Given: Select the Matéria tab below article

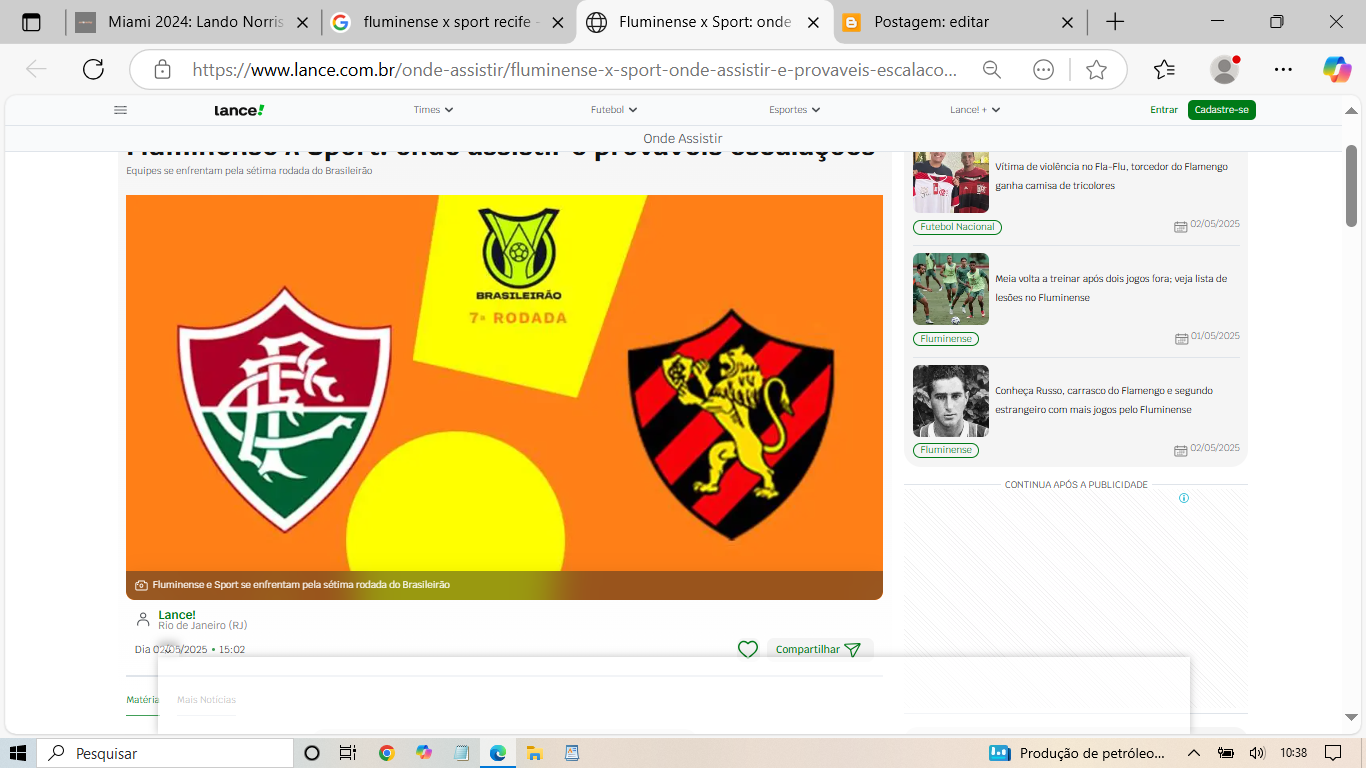Looking at the screenshot, I should click(142, 700).
